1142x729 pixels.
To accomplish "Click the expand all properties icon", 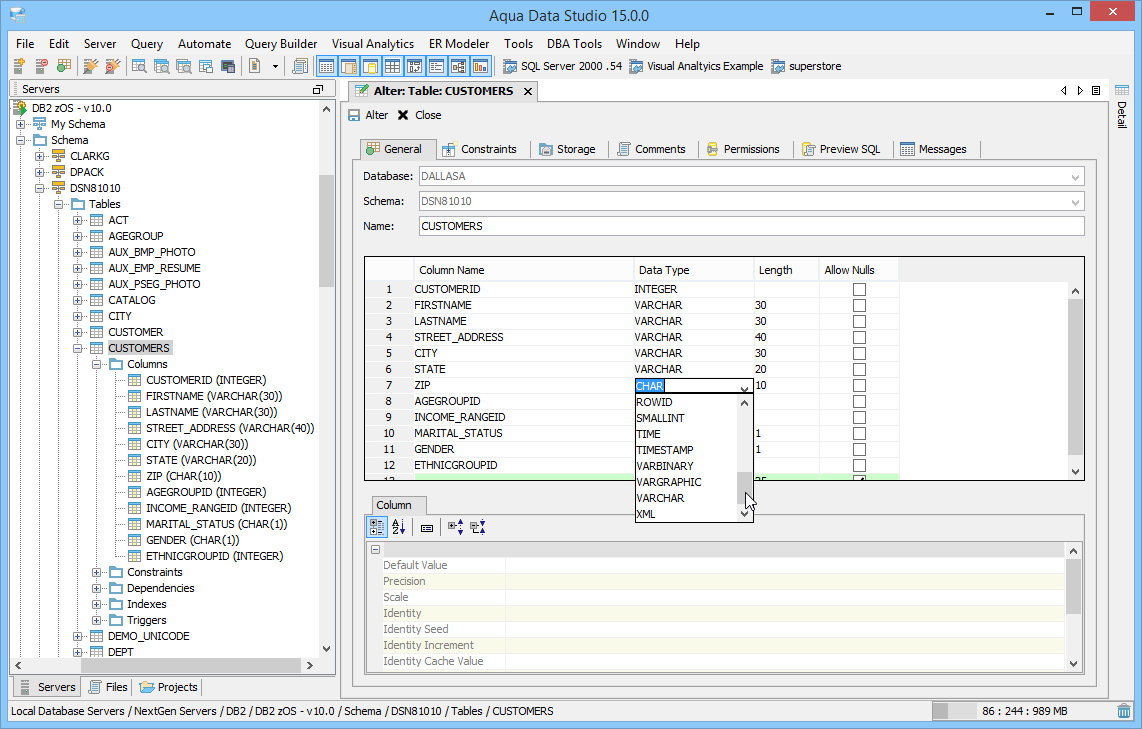I will (455, 527).
